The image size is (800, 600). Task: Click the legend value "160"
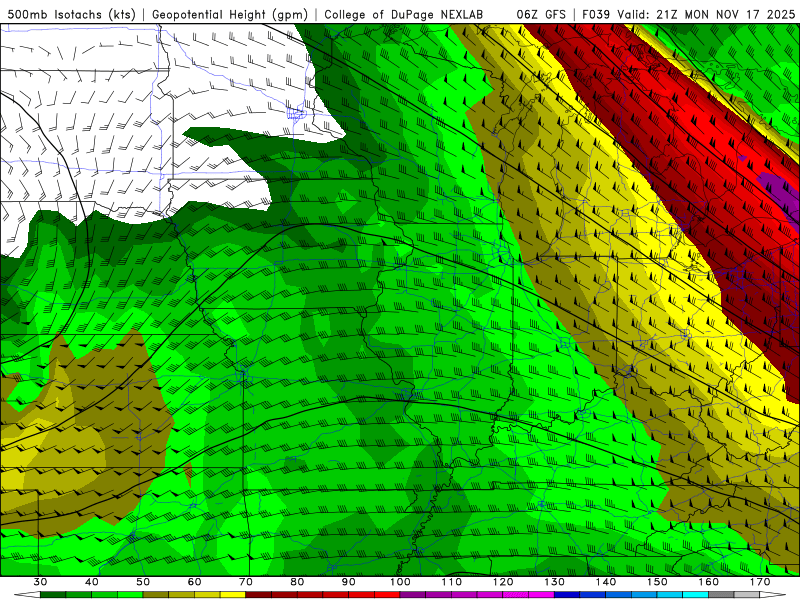pos(709,582)
